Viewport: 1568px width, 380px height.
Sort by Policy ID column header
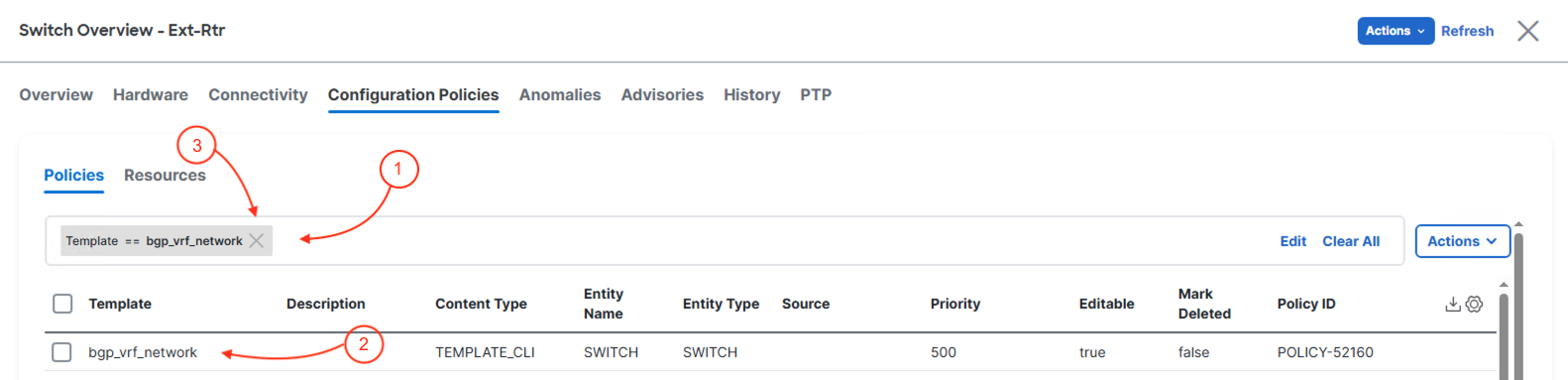1306,304
